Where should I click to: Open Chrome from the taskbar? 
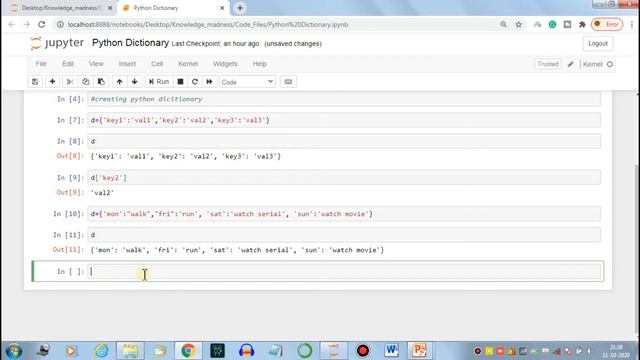(188, 350)
